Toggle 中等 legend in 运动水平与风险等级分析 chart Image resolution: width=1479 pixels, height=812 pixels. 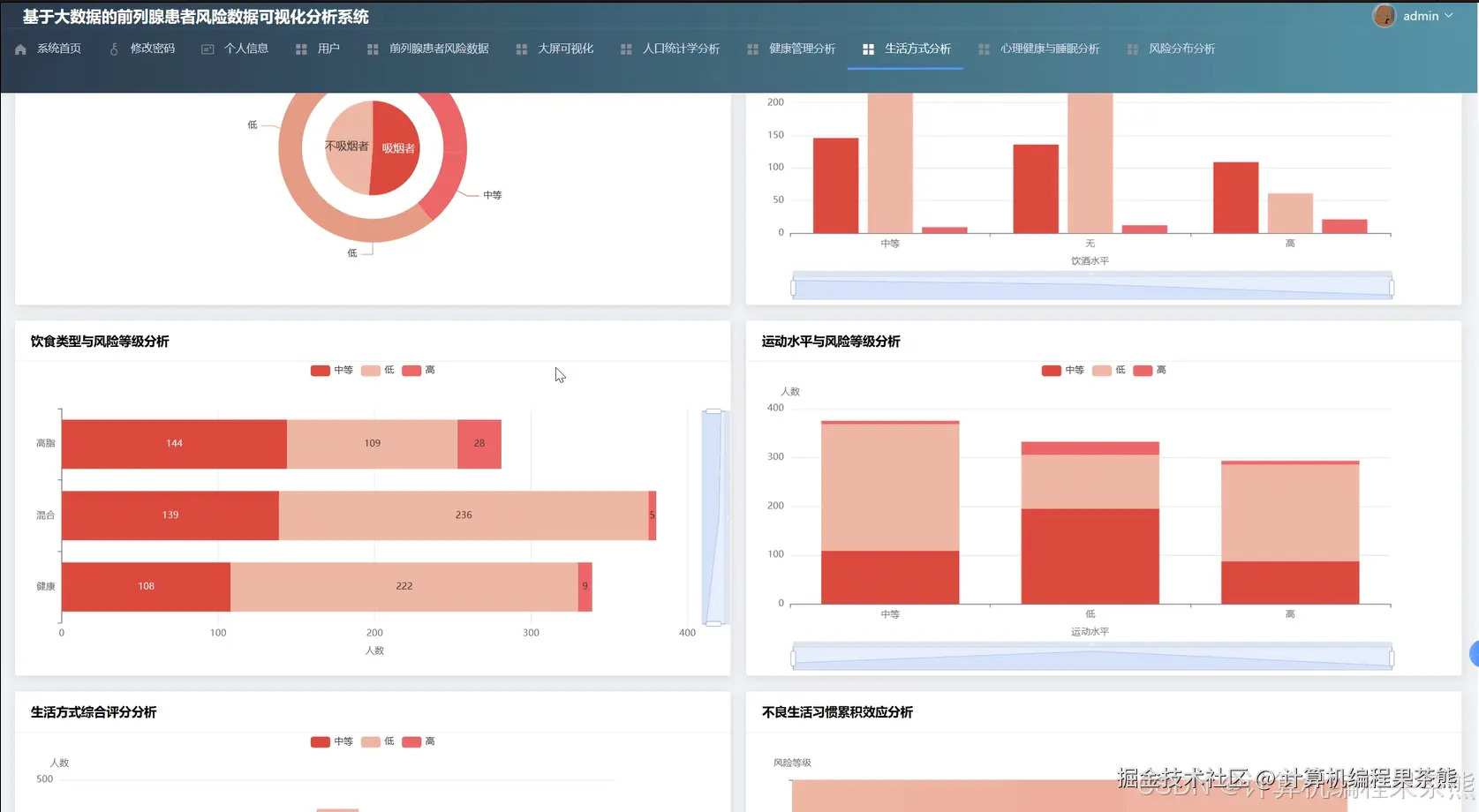point(1063,370)
